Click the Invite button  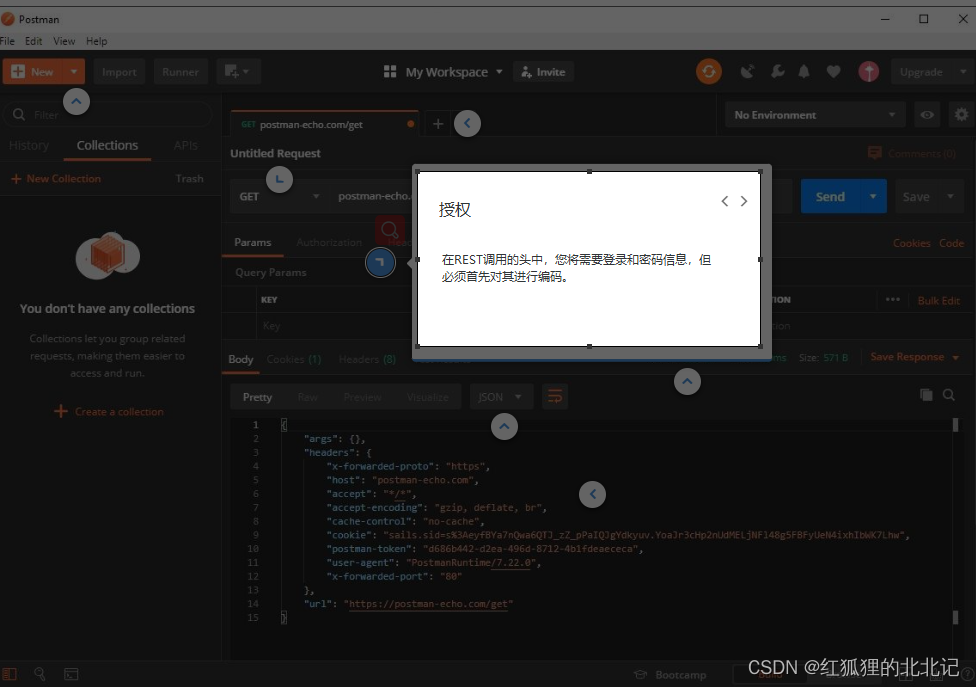(x=543, y=72)
